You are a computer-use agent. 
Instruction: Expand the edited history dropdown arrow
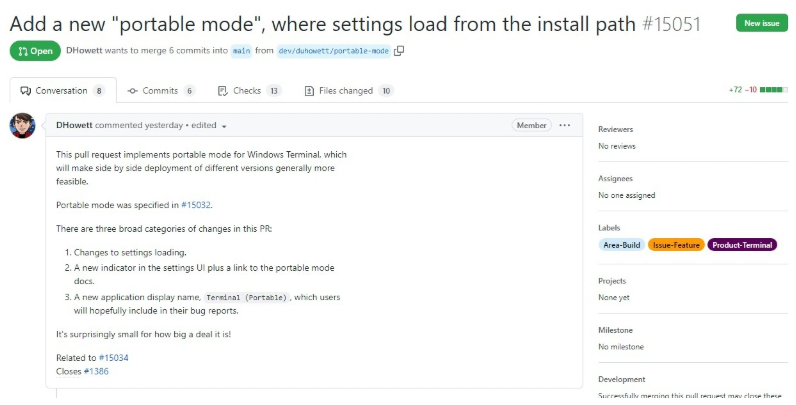224,126
